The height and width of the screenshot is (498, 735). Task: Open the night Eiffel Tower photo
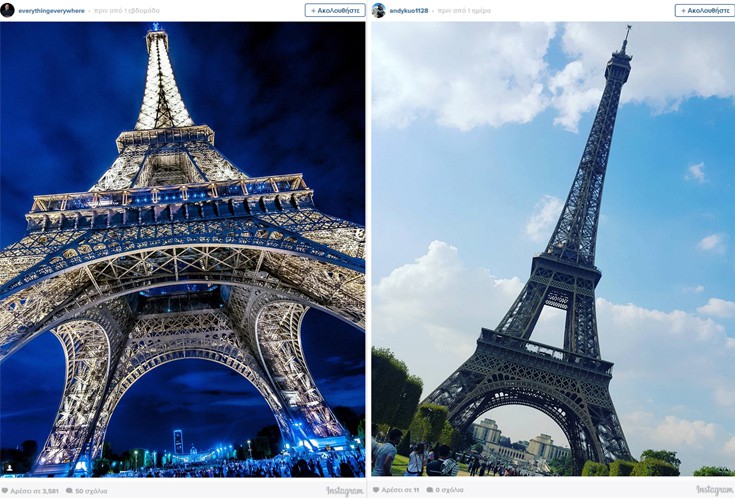(182, 249)
